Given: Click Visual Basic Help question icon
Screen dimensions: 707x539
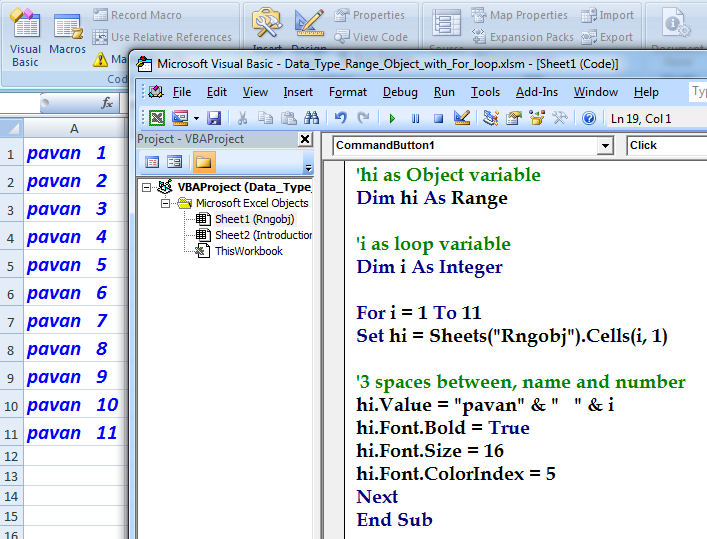Looking at the screenshot, I should coord(589,118).
